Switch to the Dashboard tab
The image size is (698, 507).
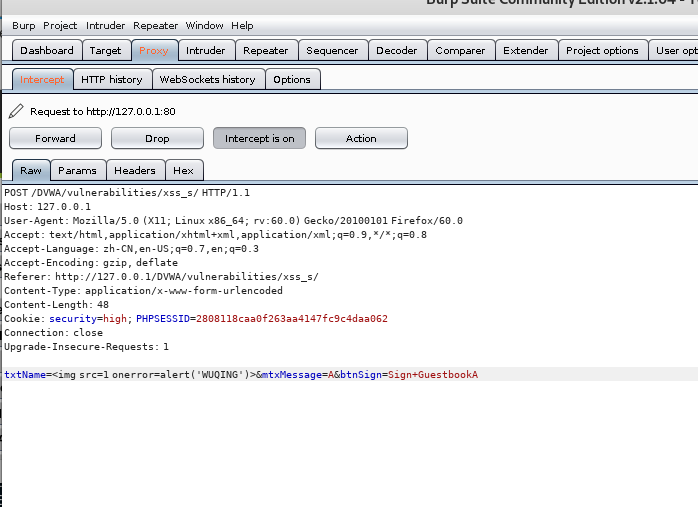coord(47,50)
